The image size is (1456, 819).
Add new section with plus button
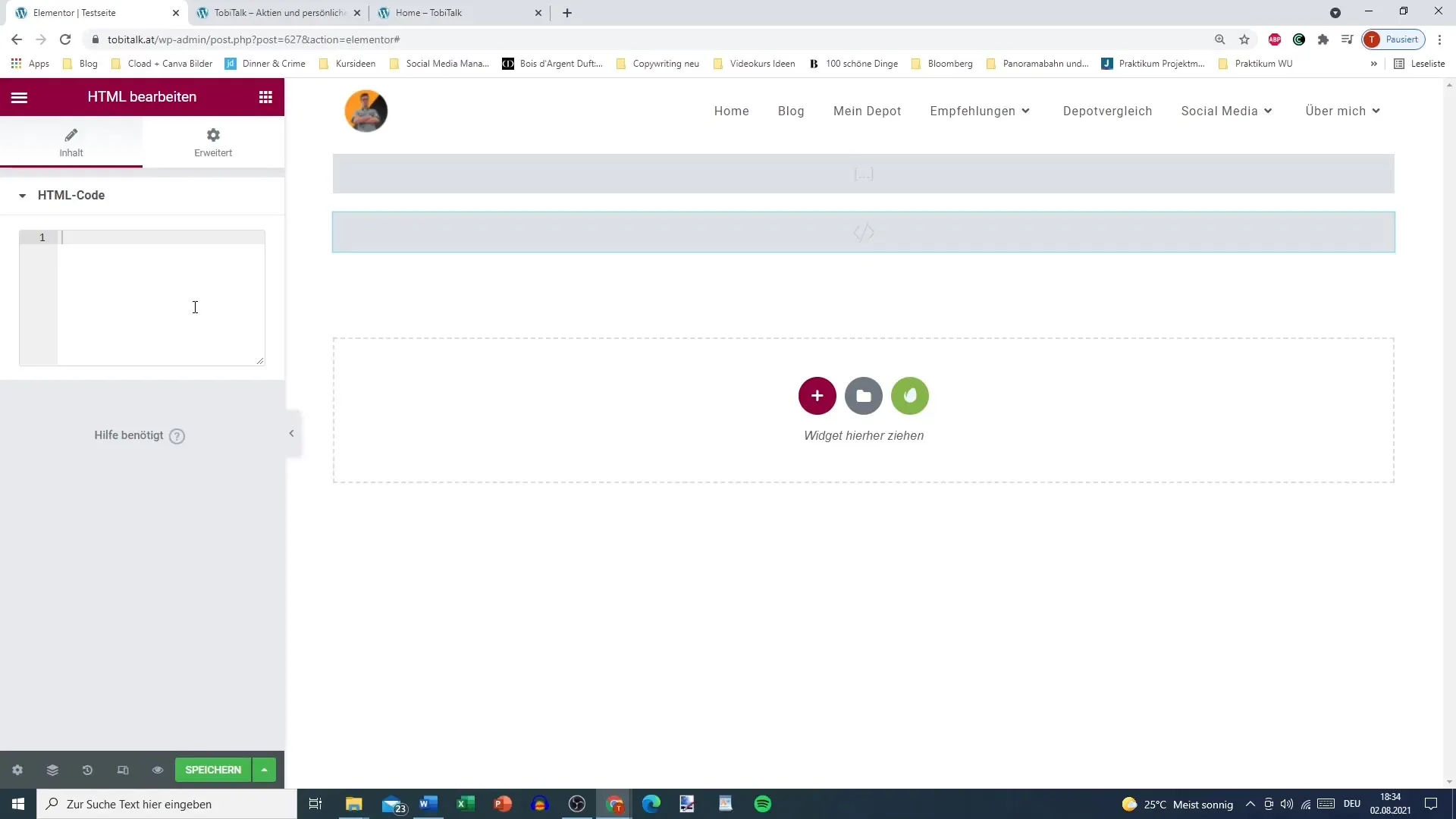pos(817,396)
